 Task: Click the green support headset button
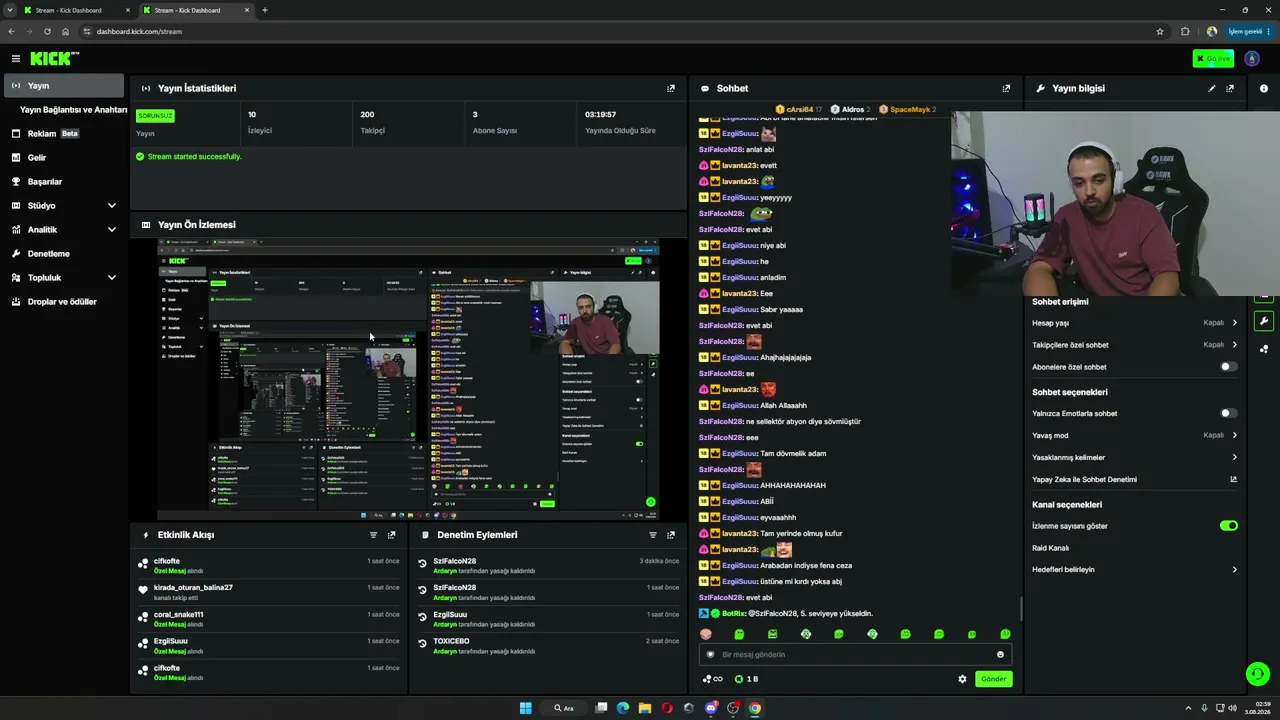click(1258, 674)
